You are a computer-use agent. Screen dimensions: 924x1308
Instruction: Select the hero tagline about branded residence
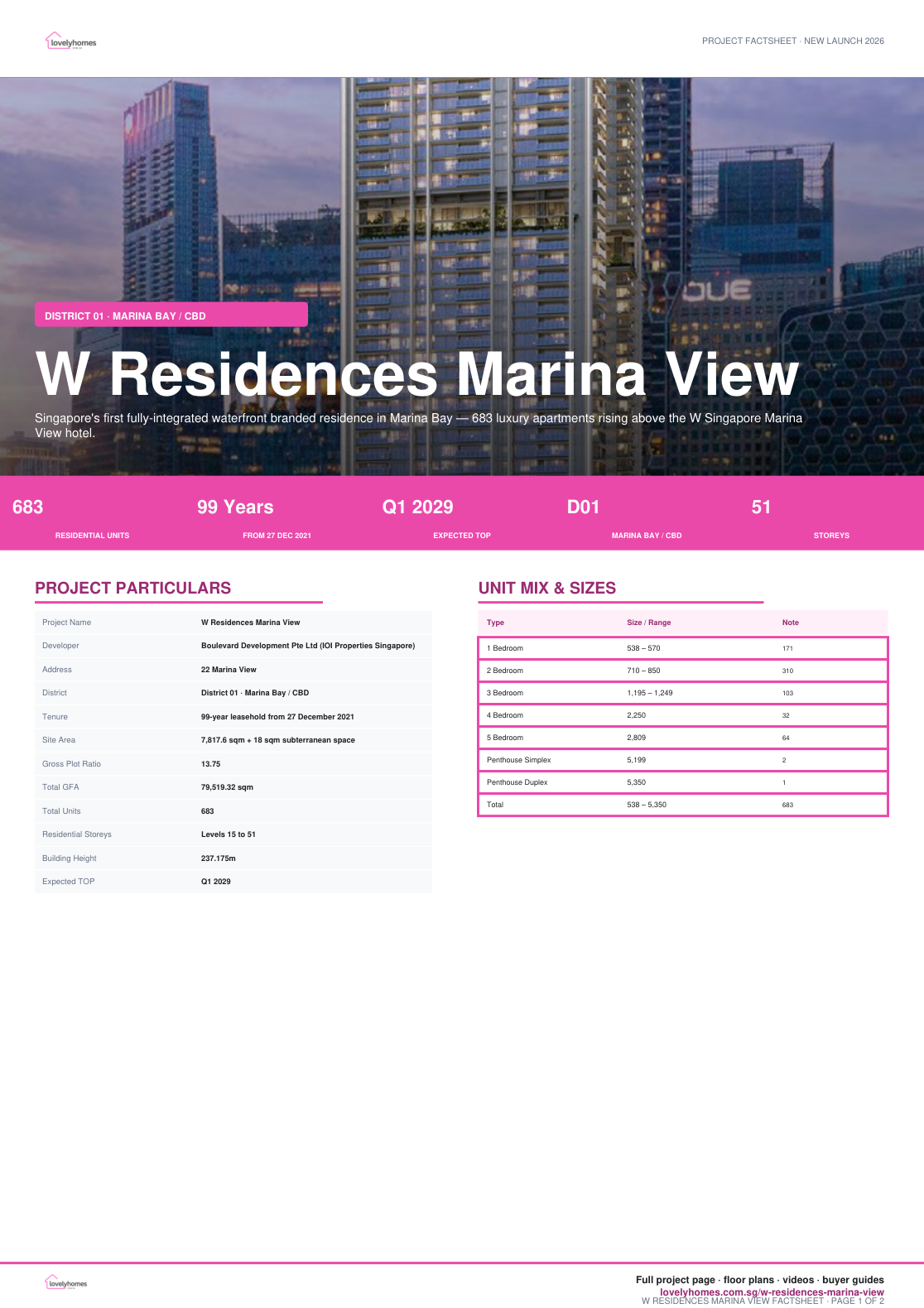tap(418, 426)
